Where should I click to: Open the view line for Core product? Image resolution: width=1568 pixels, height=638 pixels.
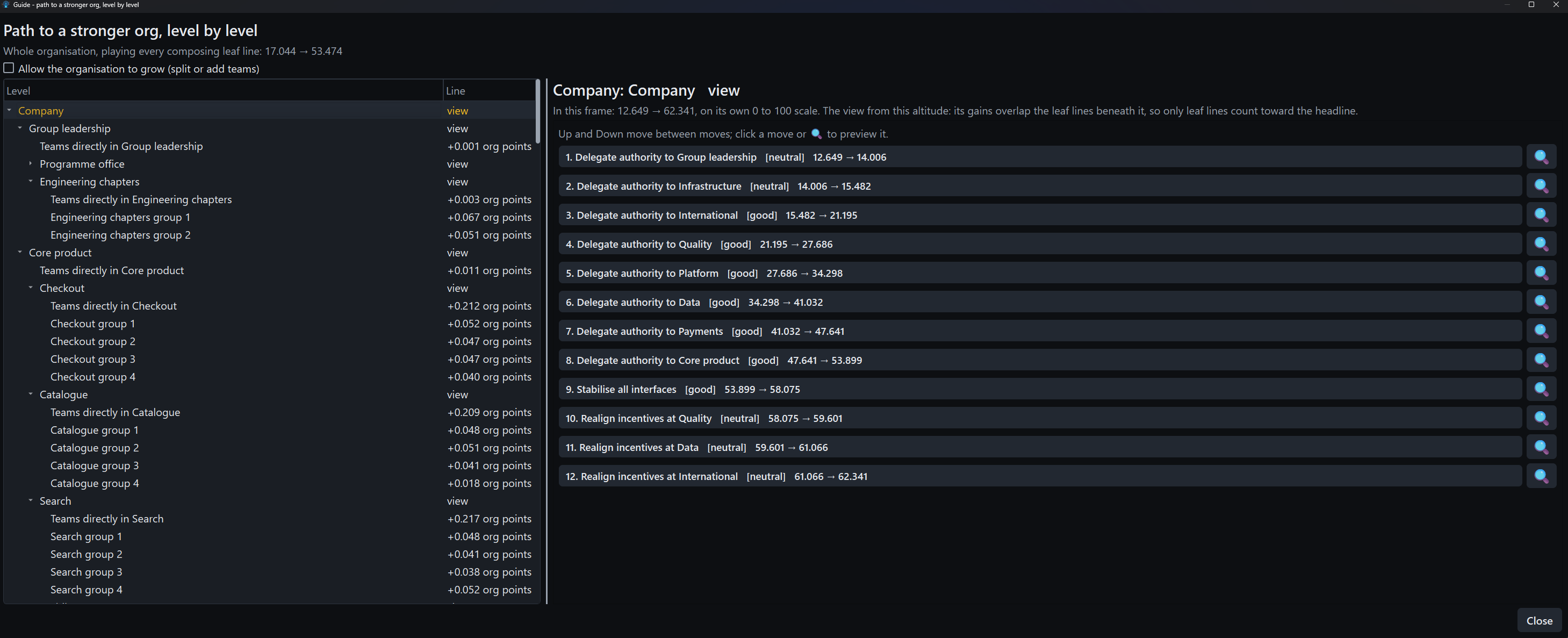[x=457, y=253]
